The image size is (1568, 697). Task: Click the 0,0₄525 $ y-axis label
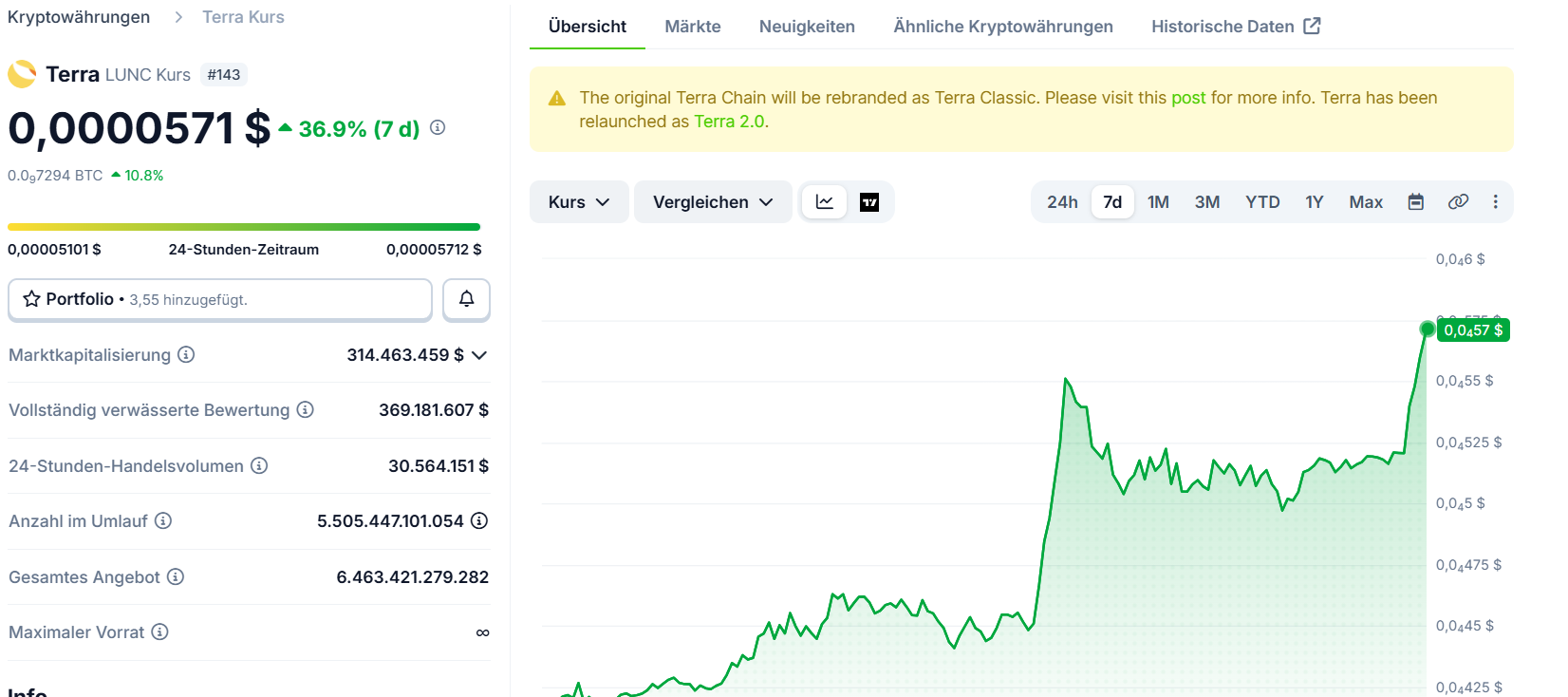1468,443
